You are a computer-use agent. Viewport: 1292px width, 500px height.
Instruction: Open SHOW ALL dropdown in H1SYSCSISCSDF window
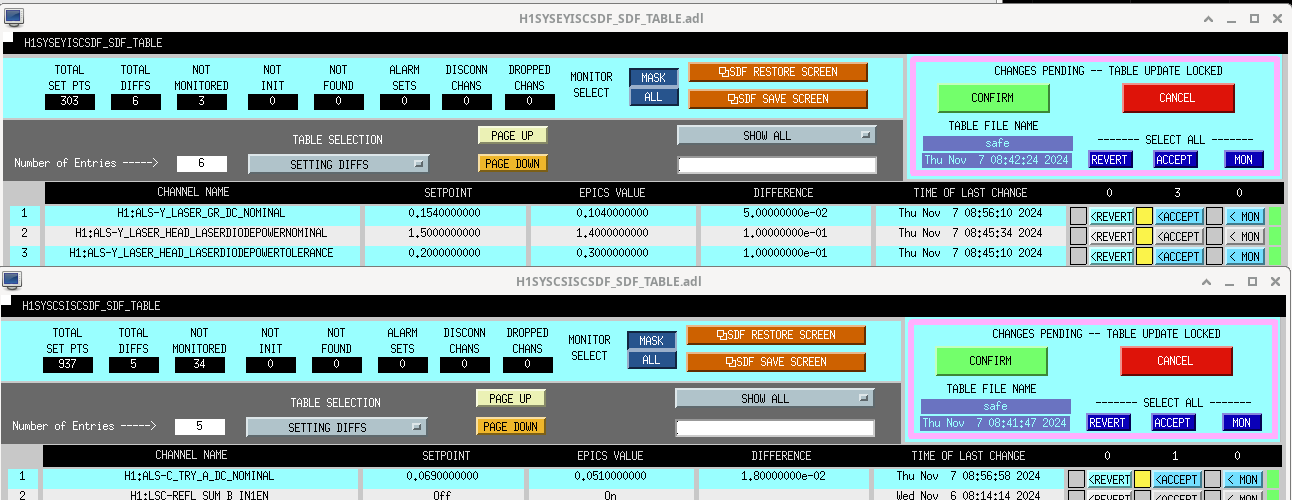(x=774, y=398)
